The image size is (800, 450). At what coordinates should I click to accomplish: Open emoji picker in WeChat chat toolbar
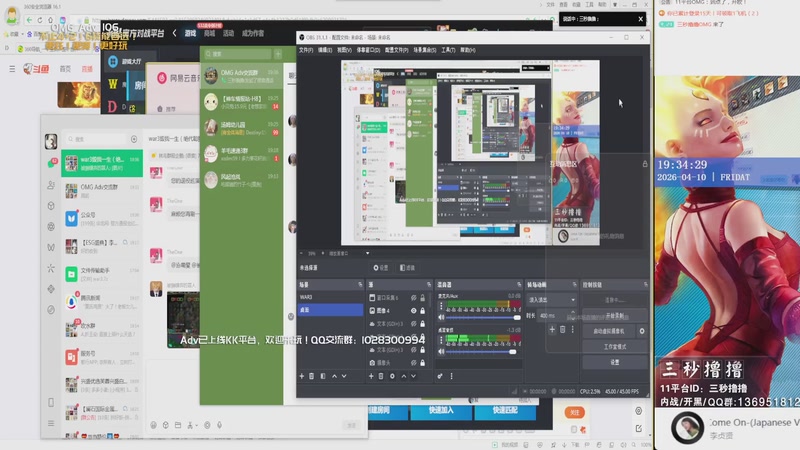(x=154, y=425)
